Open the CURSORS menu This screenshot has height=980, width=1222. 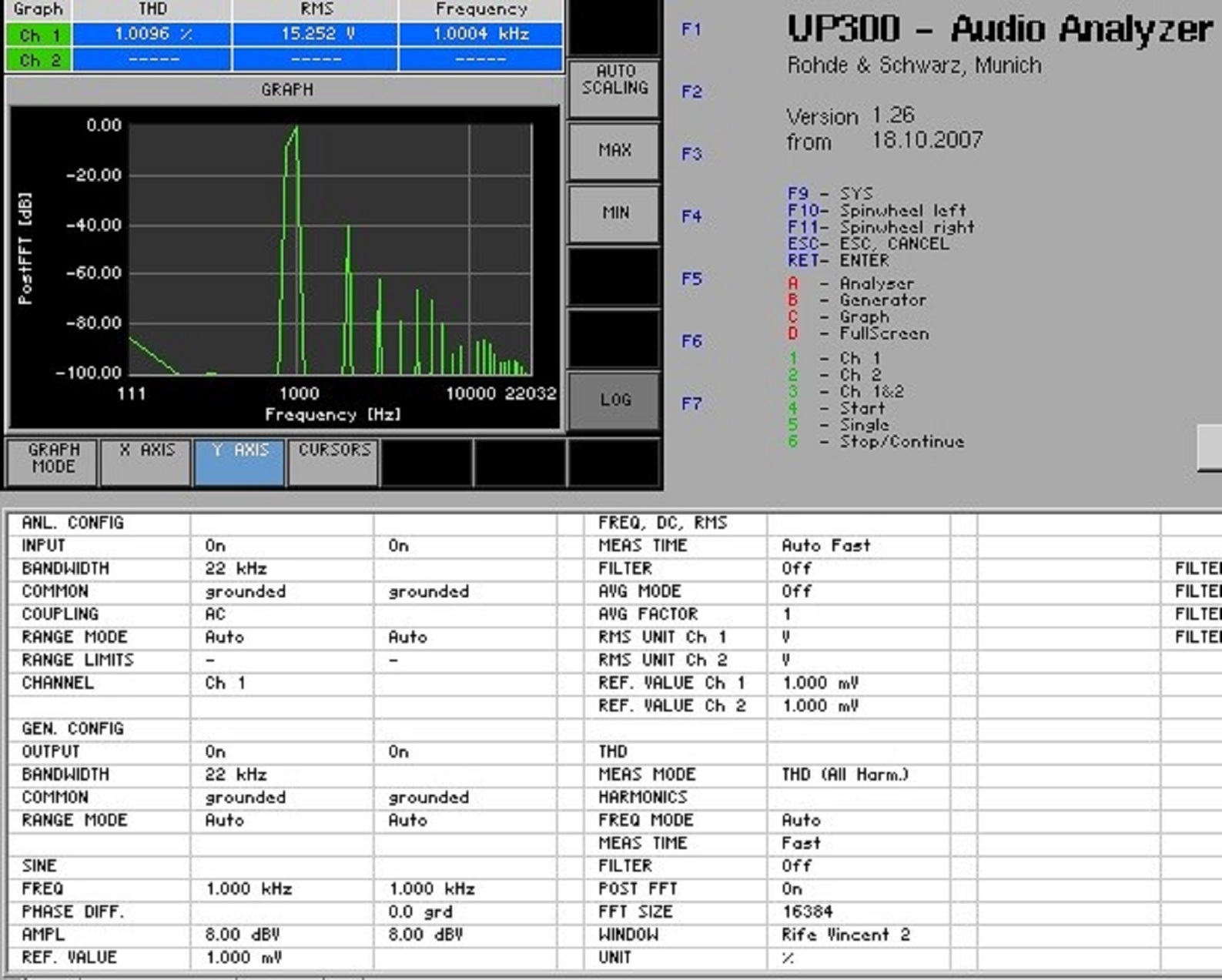click(333, 462)
